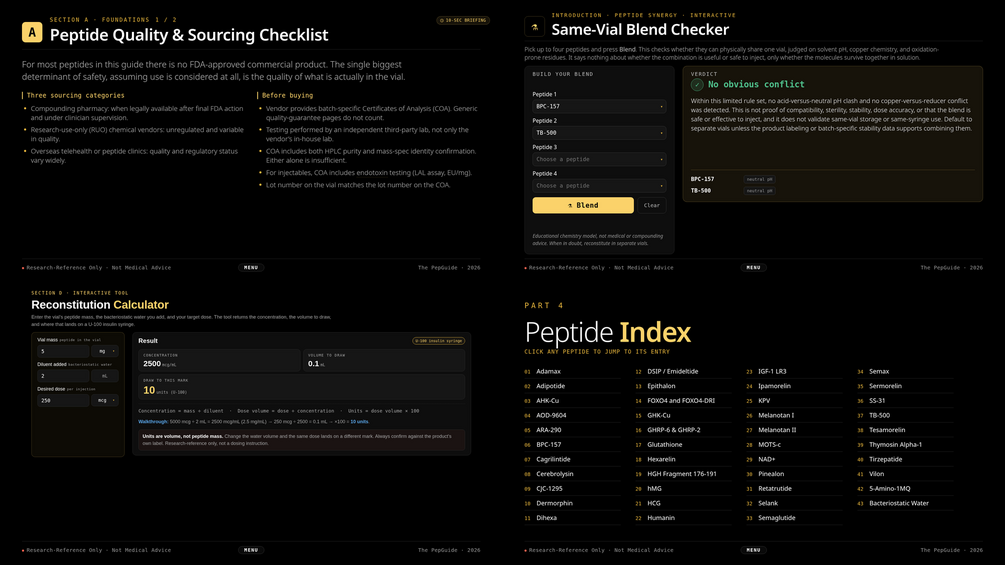Open the Peptide 1 dropdown showing BPC-157
1005x565 pixels.
pyautogui.click(x=599, y=106)
